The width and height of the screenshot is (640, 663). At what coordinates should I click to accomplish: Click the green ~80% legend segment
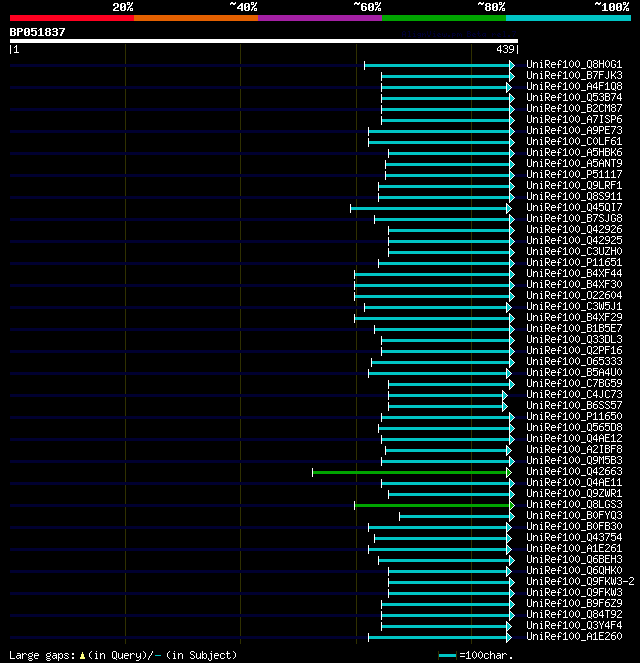coord(444,18)
